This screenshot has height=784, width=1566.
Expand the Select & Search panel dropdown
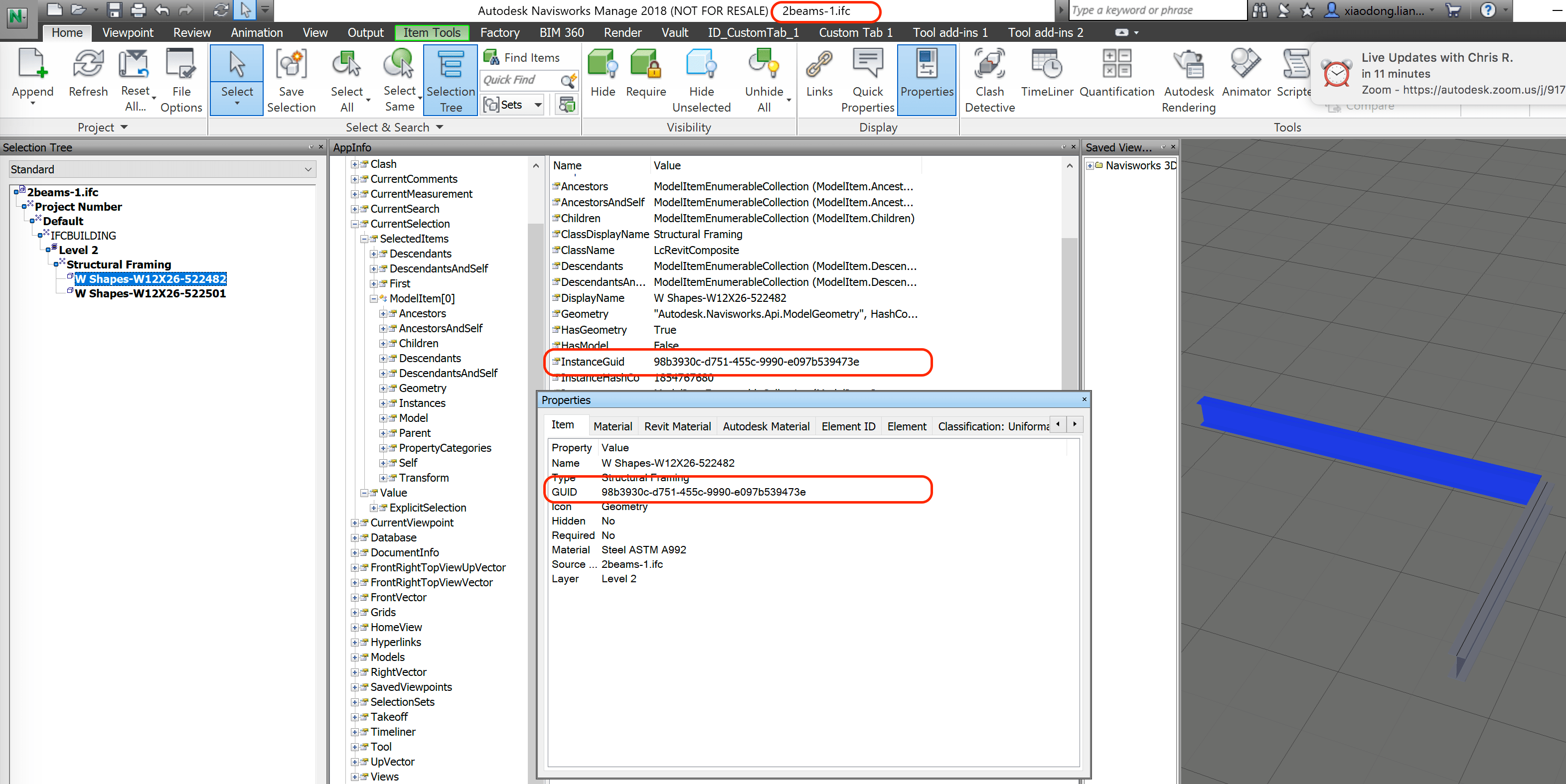[x=440, y=127]
